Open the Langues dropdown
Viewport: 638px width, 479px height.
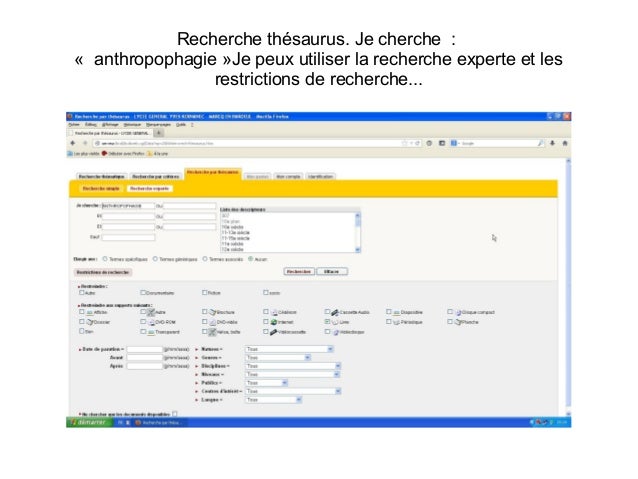(273, 400)
